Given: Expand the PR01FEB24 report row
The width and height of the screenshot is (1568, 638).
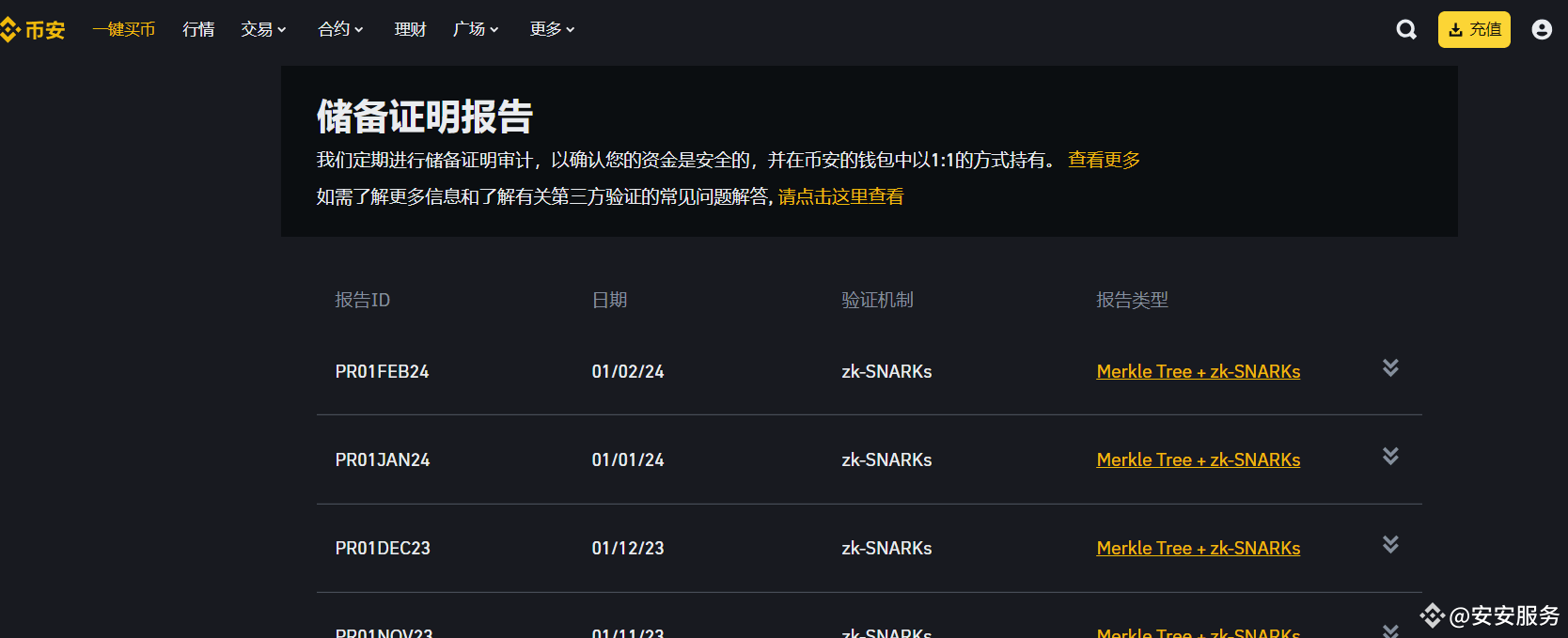Looking at the screenshot, I should click(x=1390, y=368).
